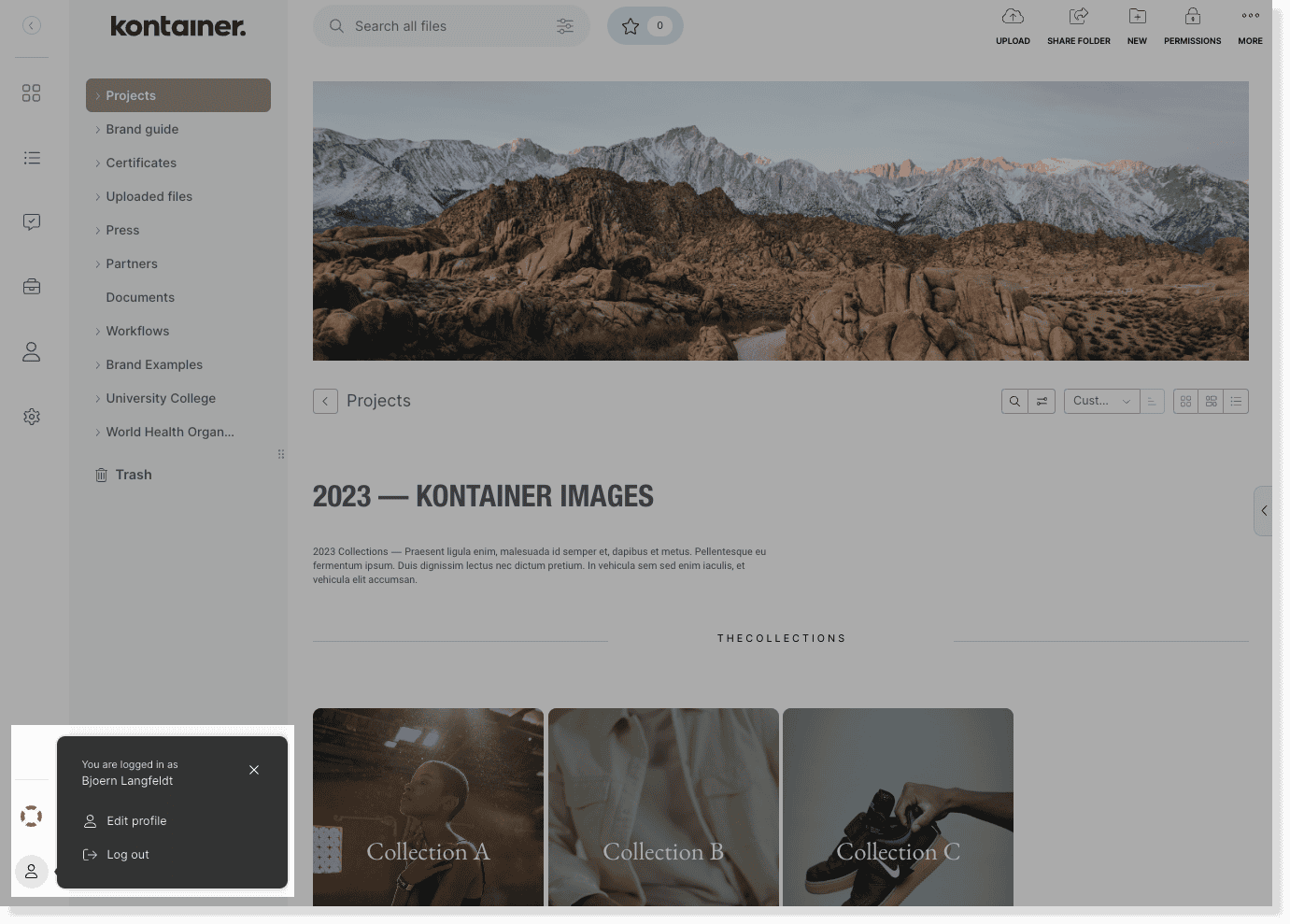Click the help lifebuoy icon
Screen dimensions: 1290x924
[x=31, y=817]
